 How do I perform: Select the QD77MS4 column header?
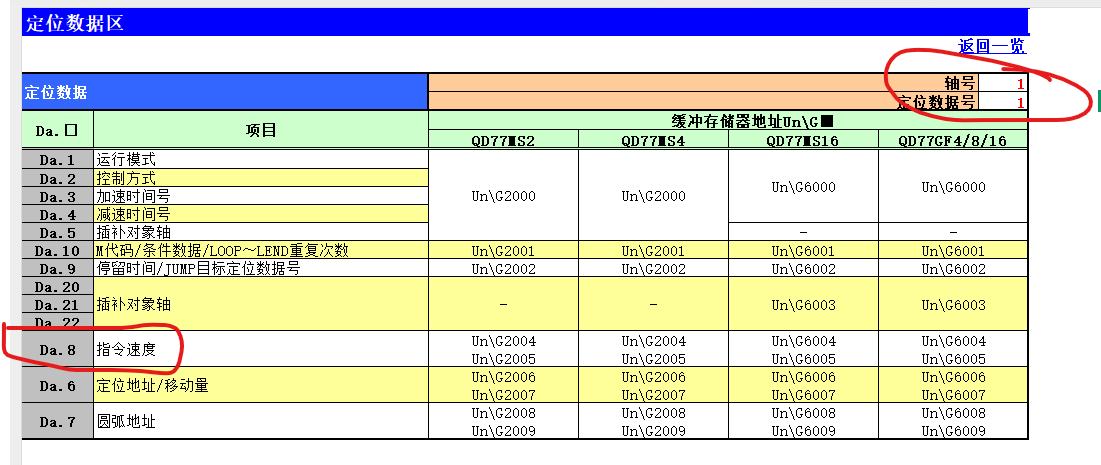pyautogui.click(x=653, y=140)
